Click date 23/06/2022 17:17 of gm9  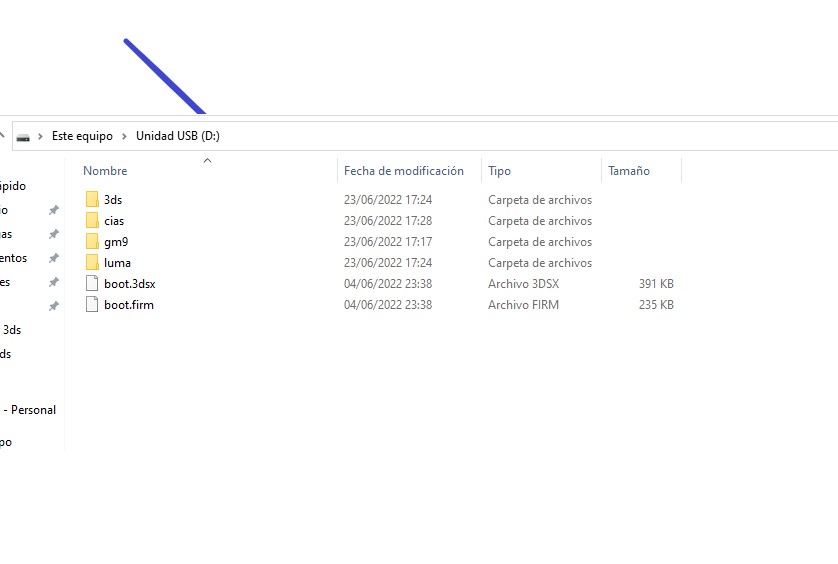[x=387, y=242]
